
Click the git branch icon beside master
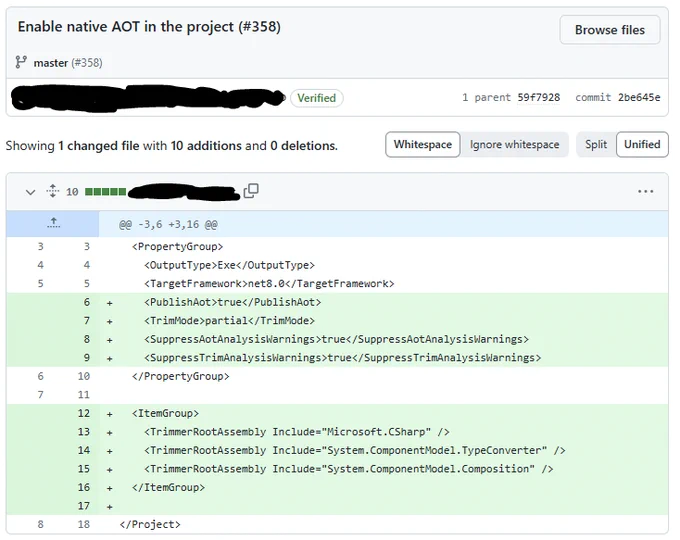point(21,62)
